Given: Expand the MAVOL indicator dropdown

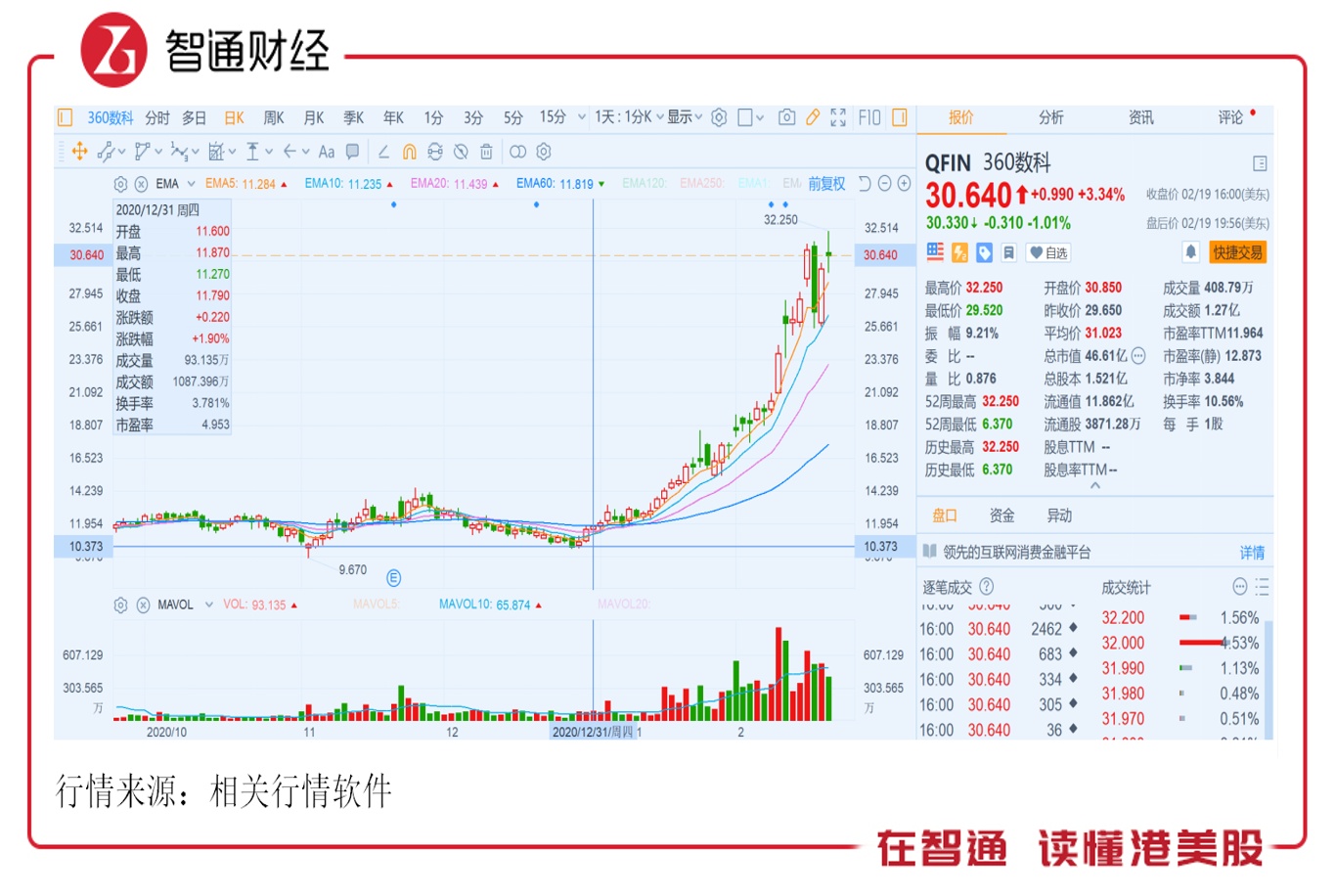Looking at the screenshot, I should pyautogui.click(x=208, y=605).
